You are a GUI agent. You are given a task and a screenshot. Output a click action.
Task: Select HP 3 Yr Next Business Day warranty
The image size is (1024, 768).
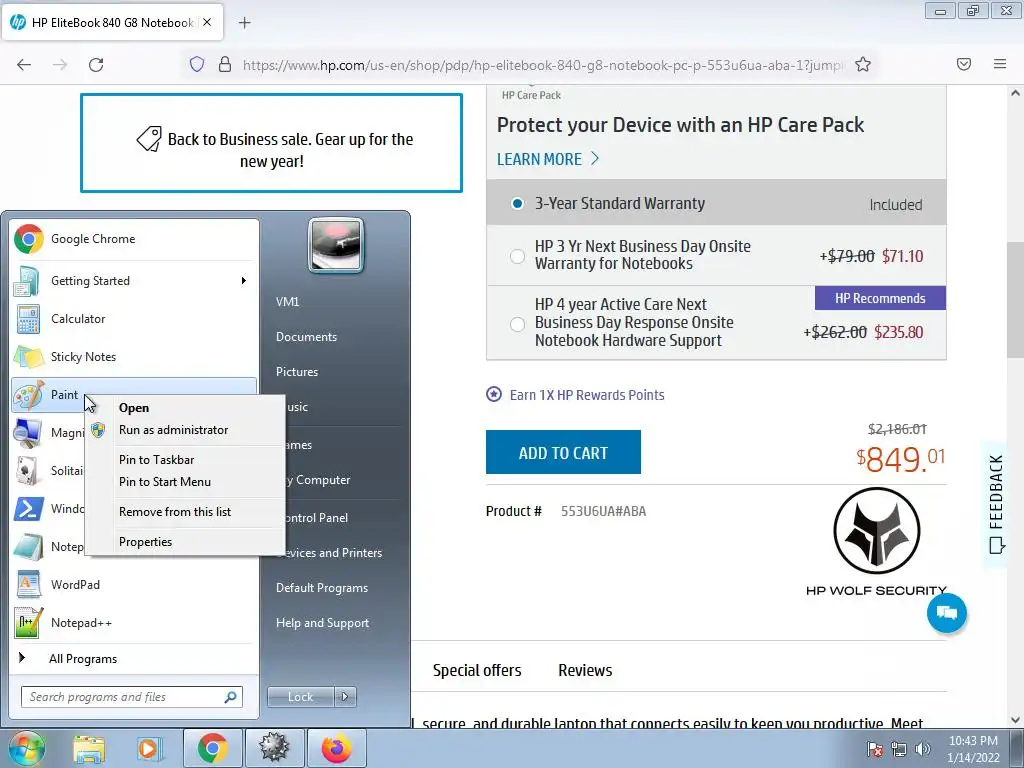517,256
